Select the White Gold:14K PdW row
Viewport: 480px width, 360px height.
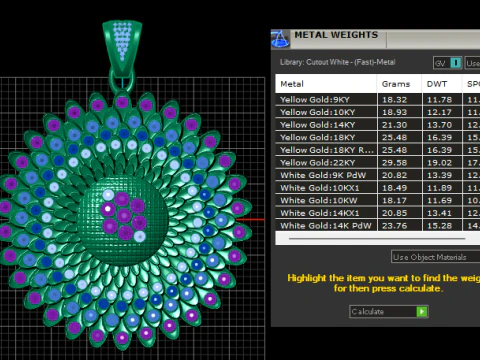click(378, 225)
